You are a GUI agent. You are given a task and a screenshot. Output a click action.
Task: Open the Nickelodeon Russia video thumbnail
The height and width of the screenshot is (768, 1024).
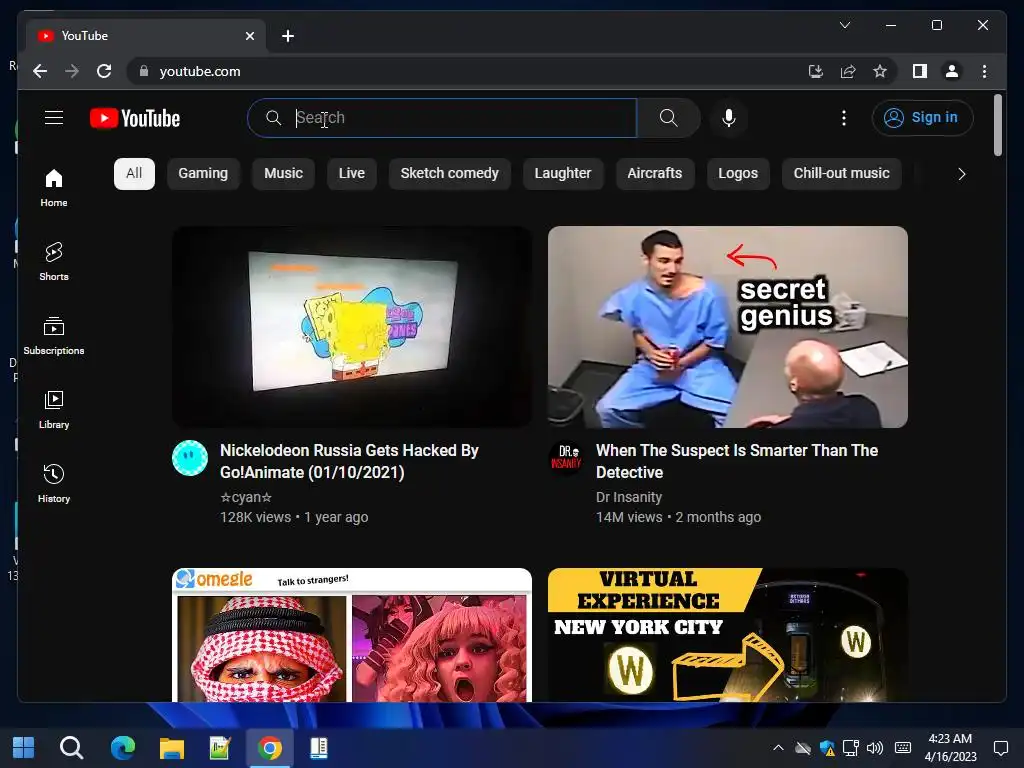coord(352,327)
